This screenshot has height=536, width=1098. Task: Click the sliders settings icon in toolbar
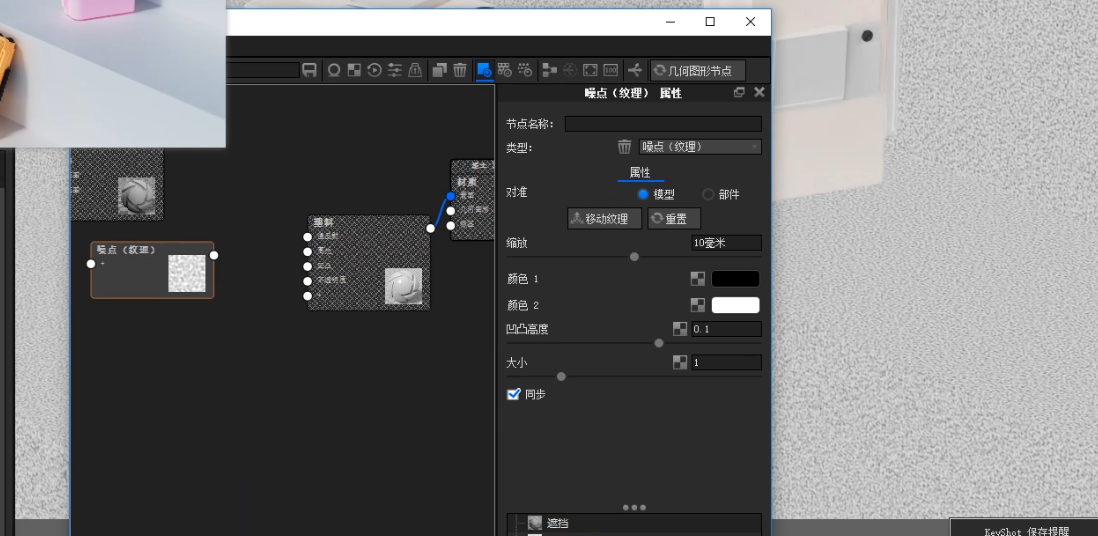pos(395,70)
